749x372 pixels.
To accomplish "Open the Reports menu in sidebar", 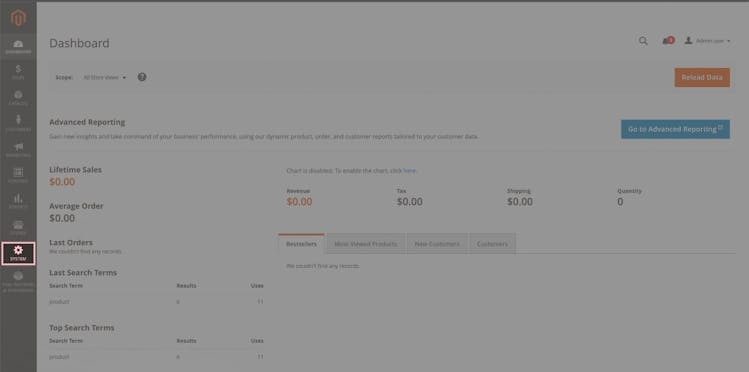I will click(18, 201).
